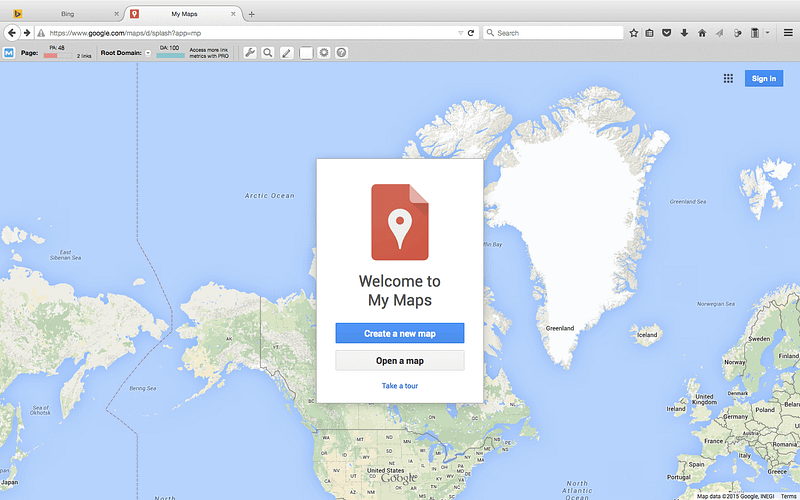The width and height of the screenshot is (800, 500).
Task: Click the Open a map button
Action: coord(400,361)
